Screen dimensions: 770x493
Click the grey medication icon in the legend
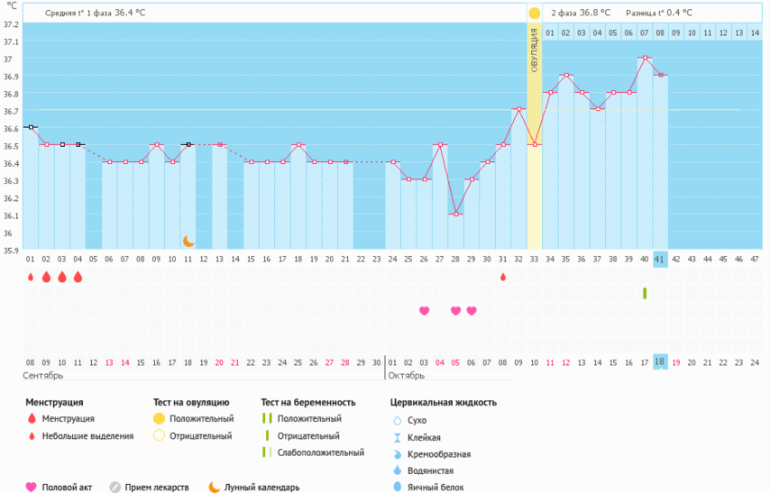tap(115, 487)
